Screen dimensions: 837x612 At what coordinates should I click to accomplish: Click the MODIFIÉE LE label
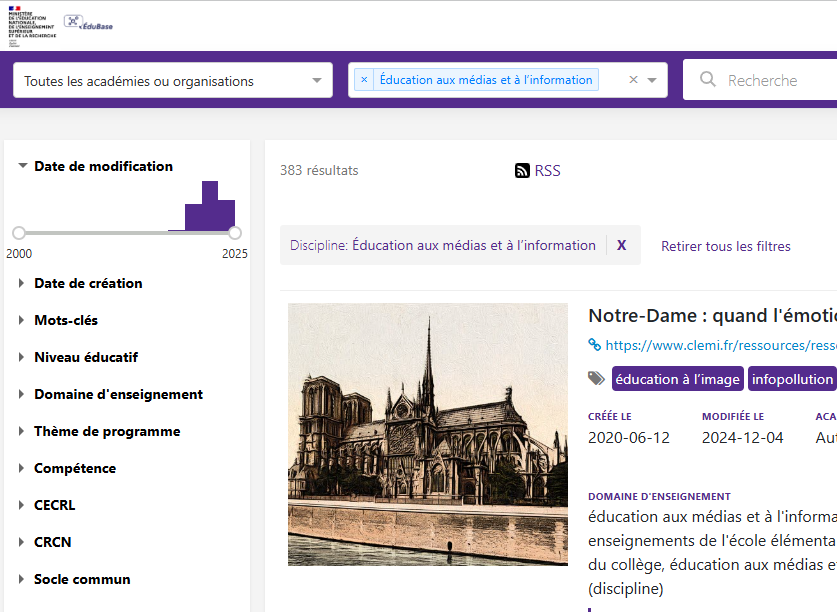coord(733,417)
